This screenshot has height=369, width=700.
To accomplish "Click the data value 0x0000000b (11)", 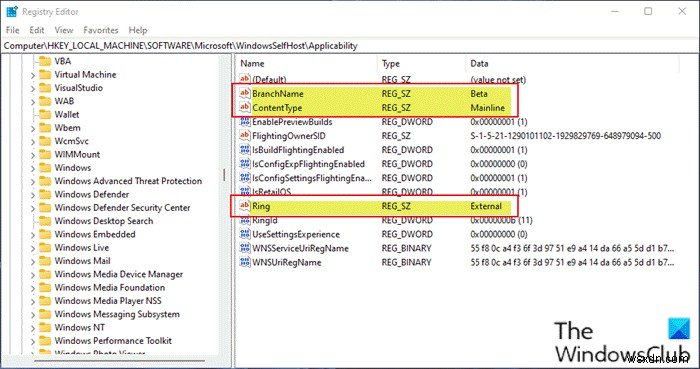I will pos(501,220).
